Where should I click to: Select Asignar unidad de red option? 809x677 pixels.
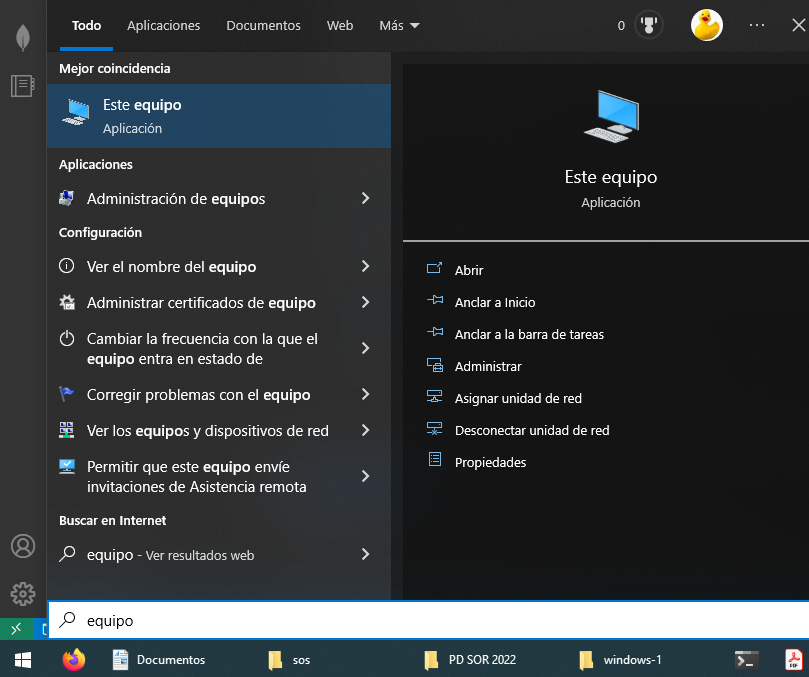click(x=517, y=399)
